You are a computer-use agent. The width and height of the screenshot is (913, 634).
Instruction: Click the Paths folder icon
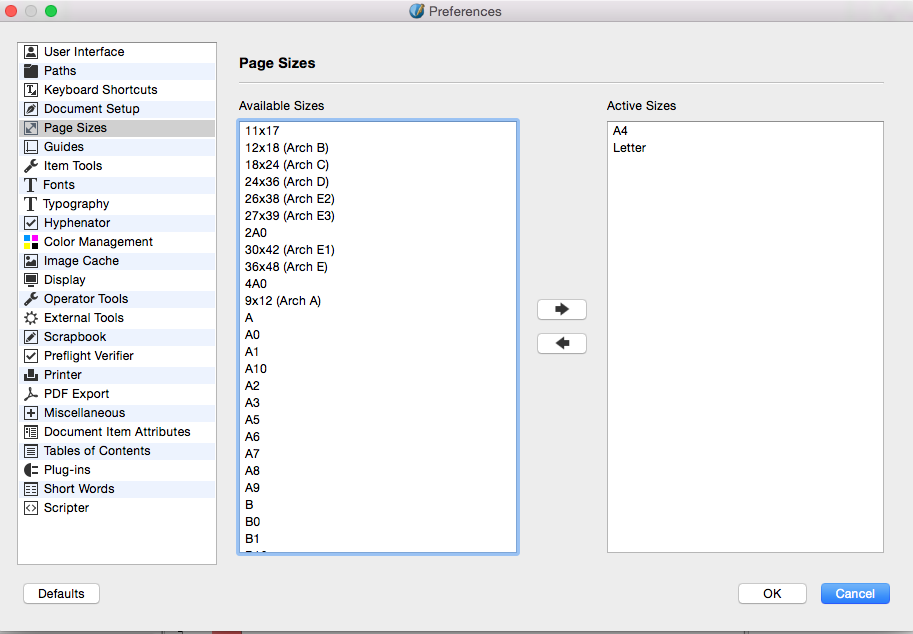[x=31, y=71]
